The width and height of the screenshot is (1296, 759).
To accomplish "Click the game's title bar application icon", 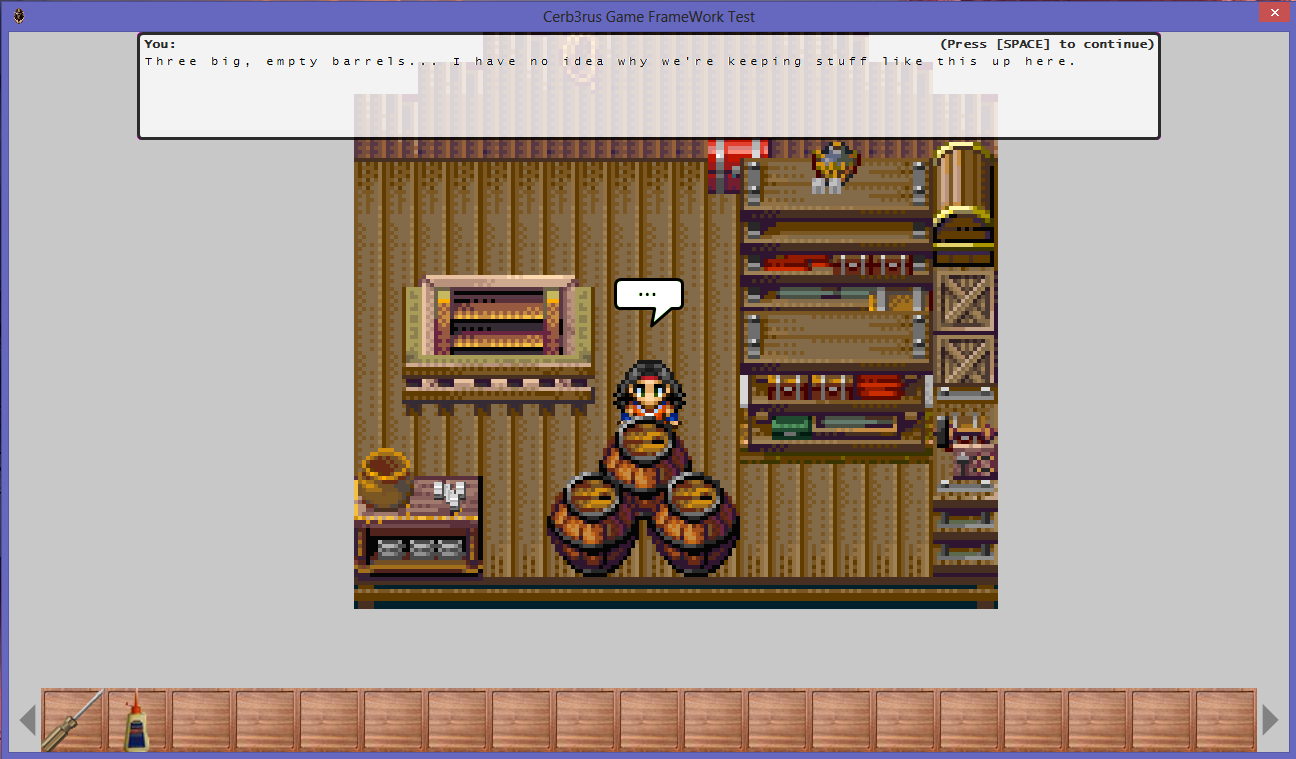I will click(x=18, y=16).
